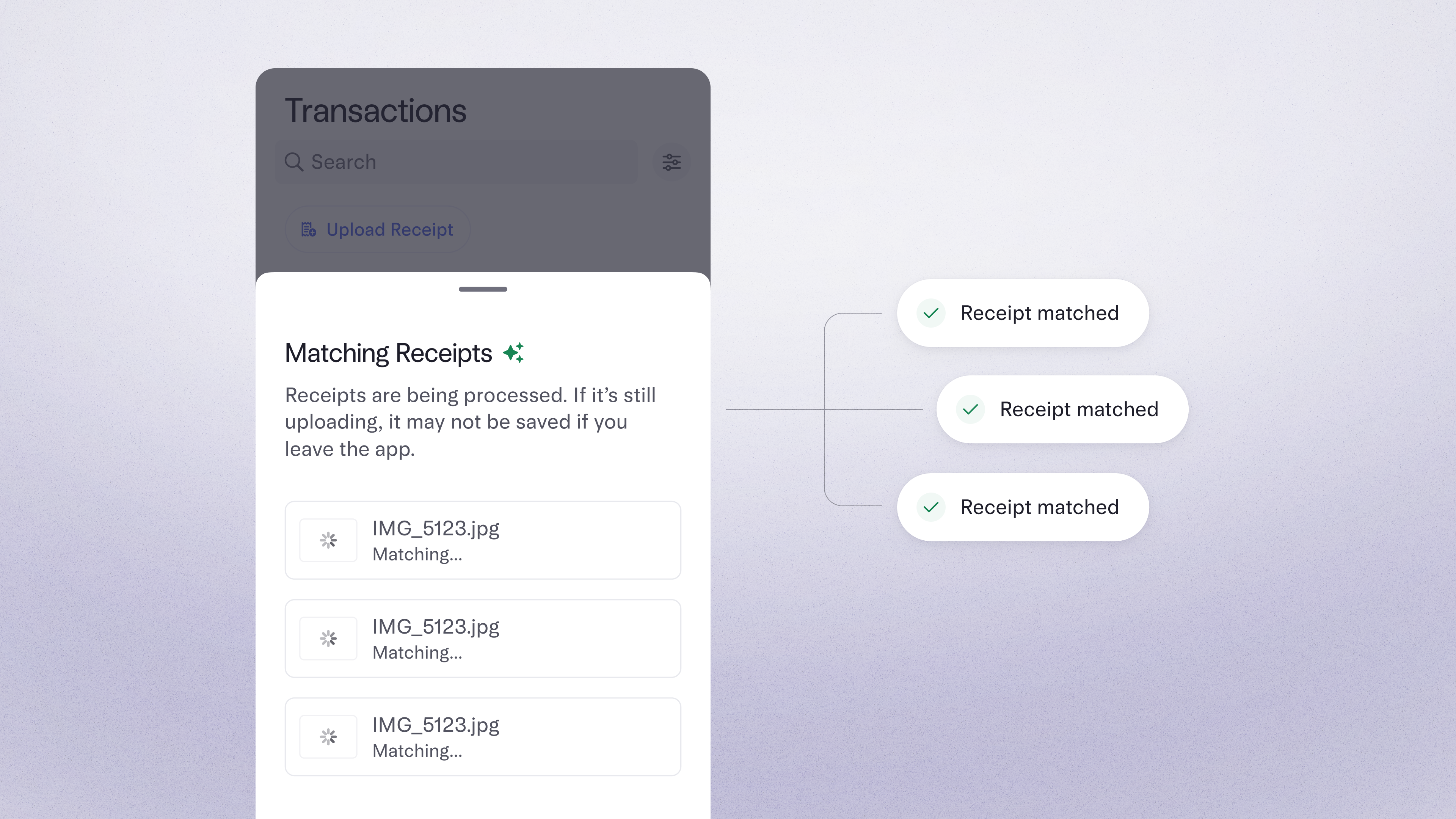Click the Transactions page title
The image size is (1456, 819).
tap(375, 110)
